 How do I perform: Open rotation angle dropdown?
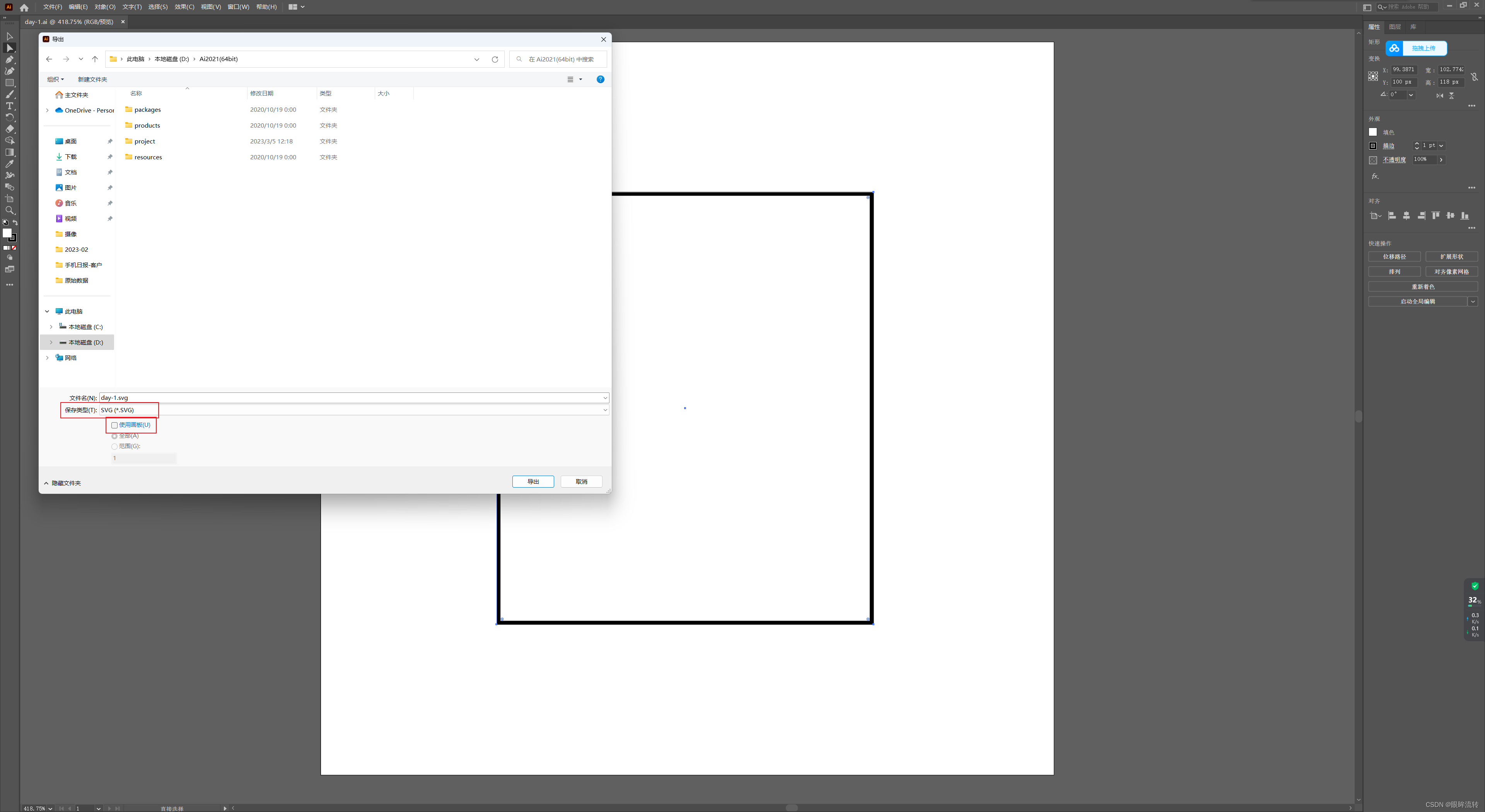coord(1411,95)
